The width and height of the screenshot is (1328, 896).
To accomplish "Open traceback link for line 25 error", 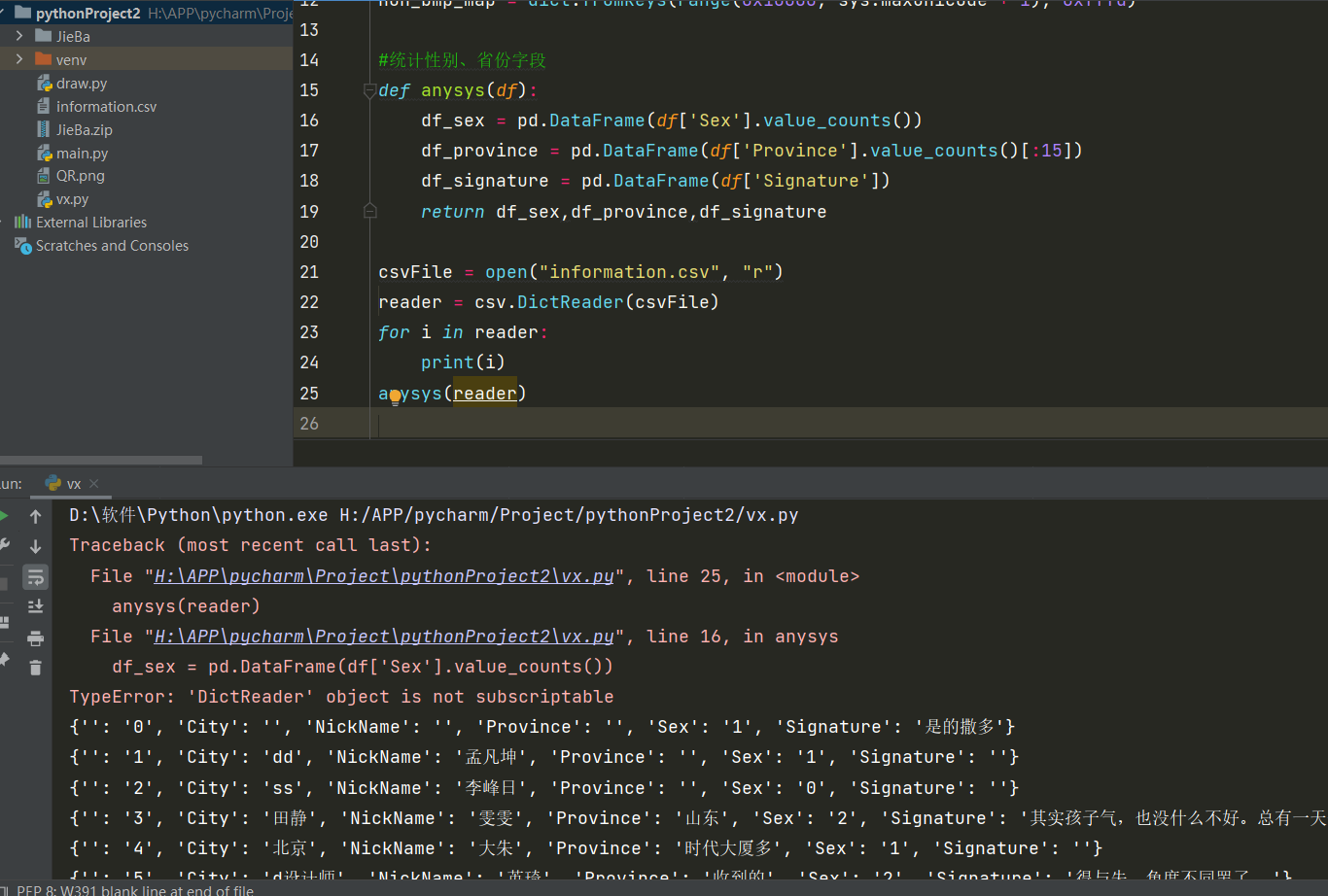I will coord(384,576).
